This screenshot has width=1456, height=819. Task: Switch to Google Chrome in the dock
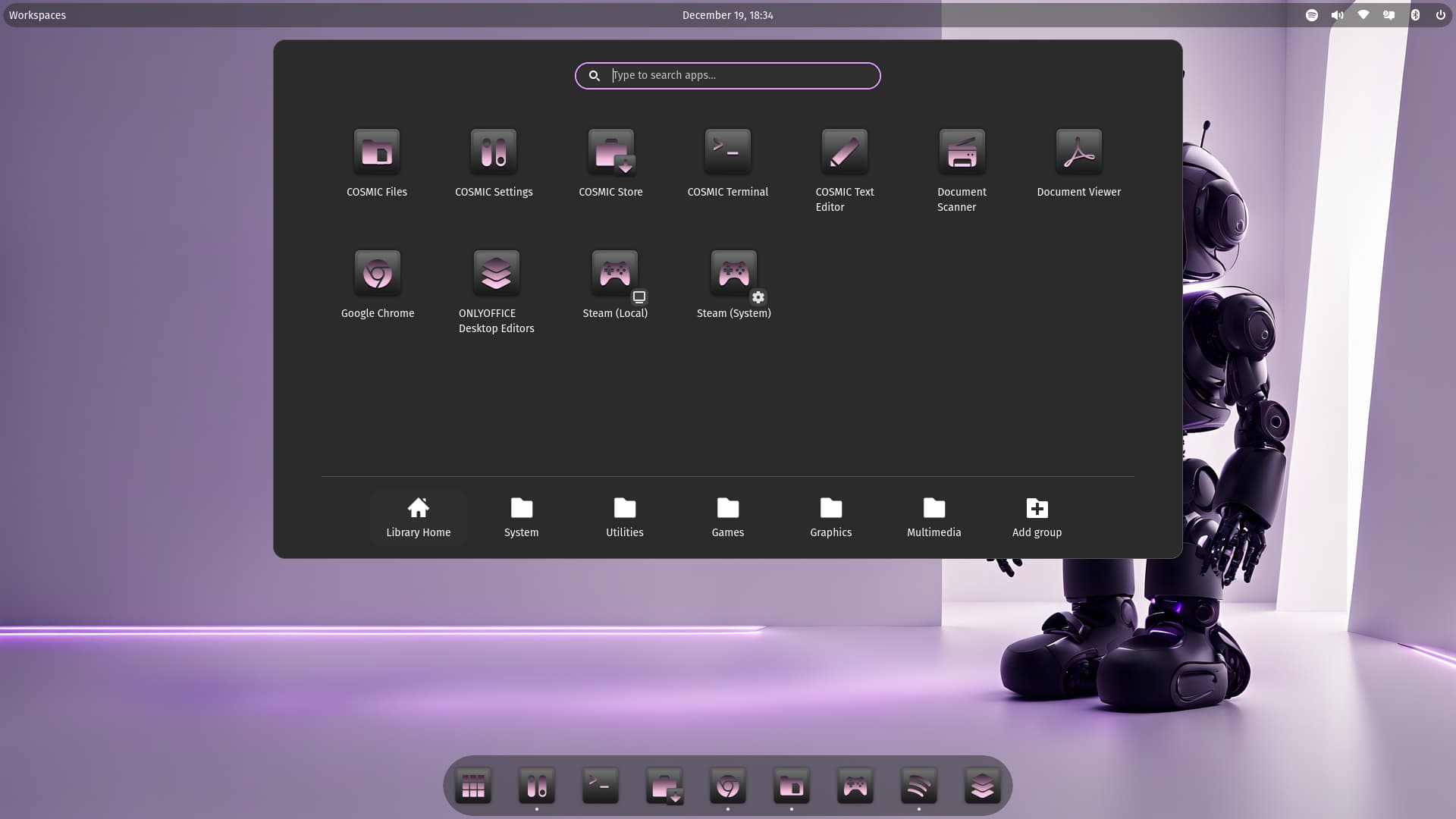click(728, 786)
